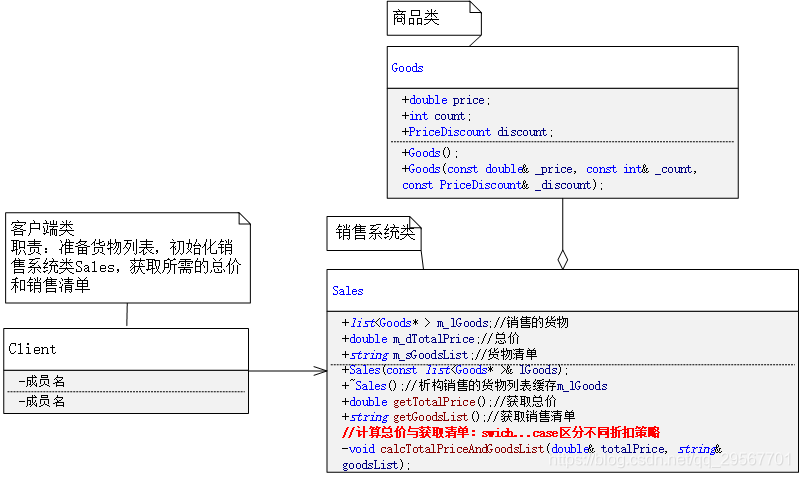Image resolution: width=800 pixels, height=478 pixels.
Task: Click the Goods parameterized constructor line
Action: (x=549, y=177)
